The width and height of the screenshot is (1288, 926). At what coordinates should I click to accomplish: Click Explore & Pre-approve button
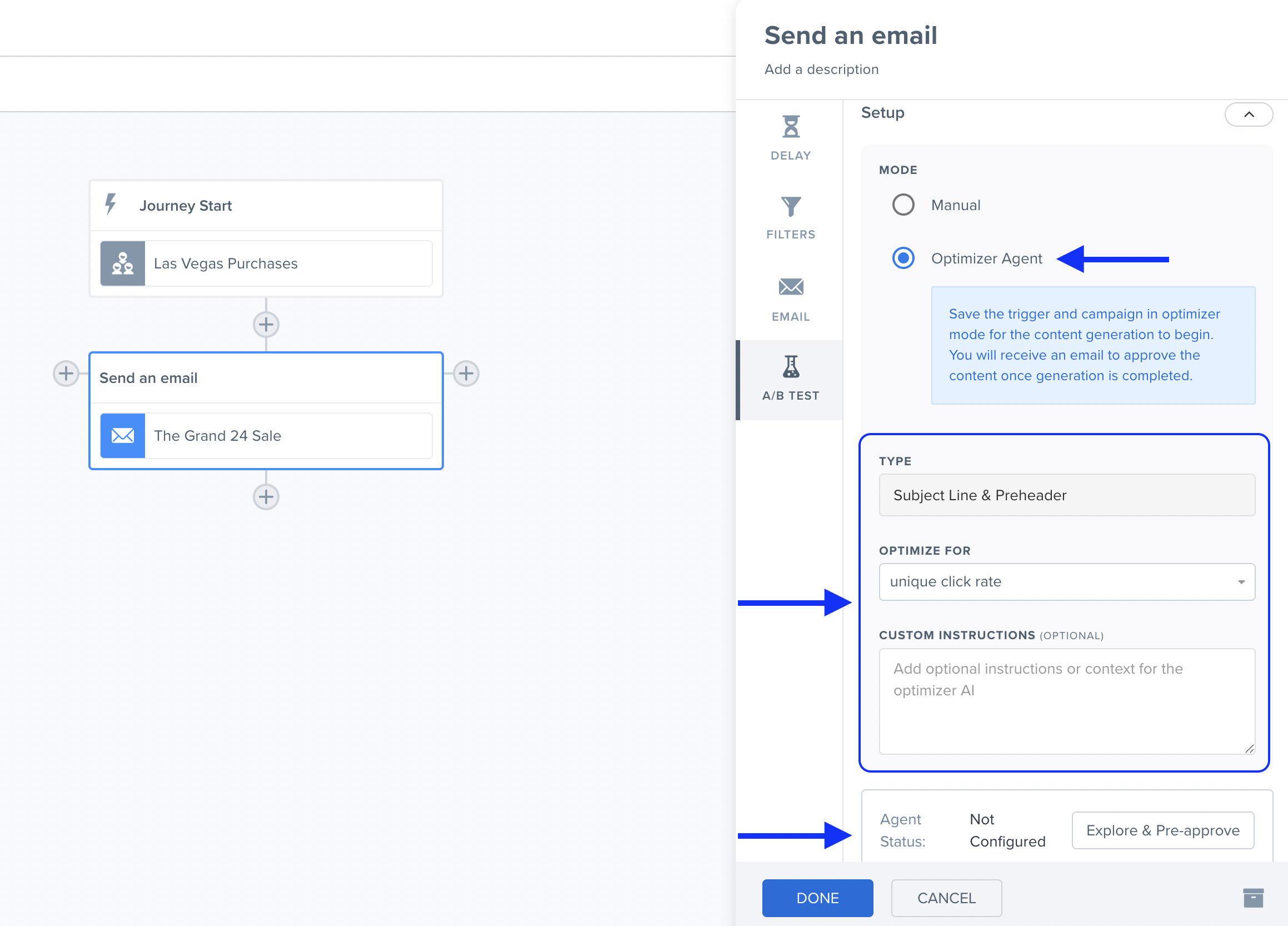1162,830
